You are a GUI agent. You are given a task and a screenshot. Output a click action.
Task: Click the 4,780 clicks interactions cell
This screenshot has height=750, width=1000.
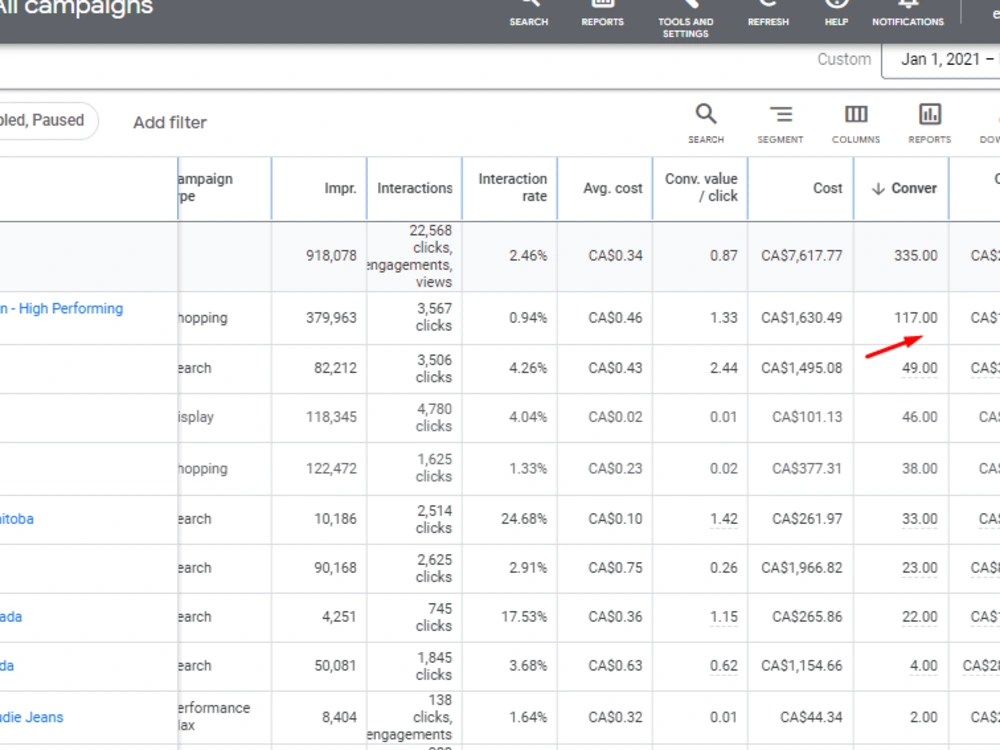point(434,417)
